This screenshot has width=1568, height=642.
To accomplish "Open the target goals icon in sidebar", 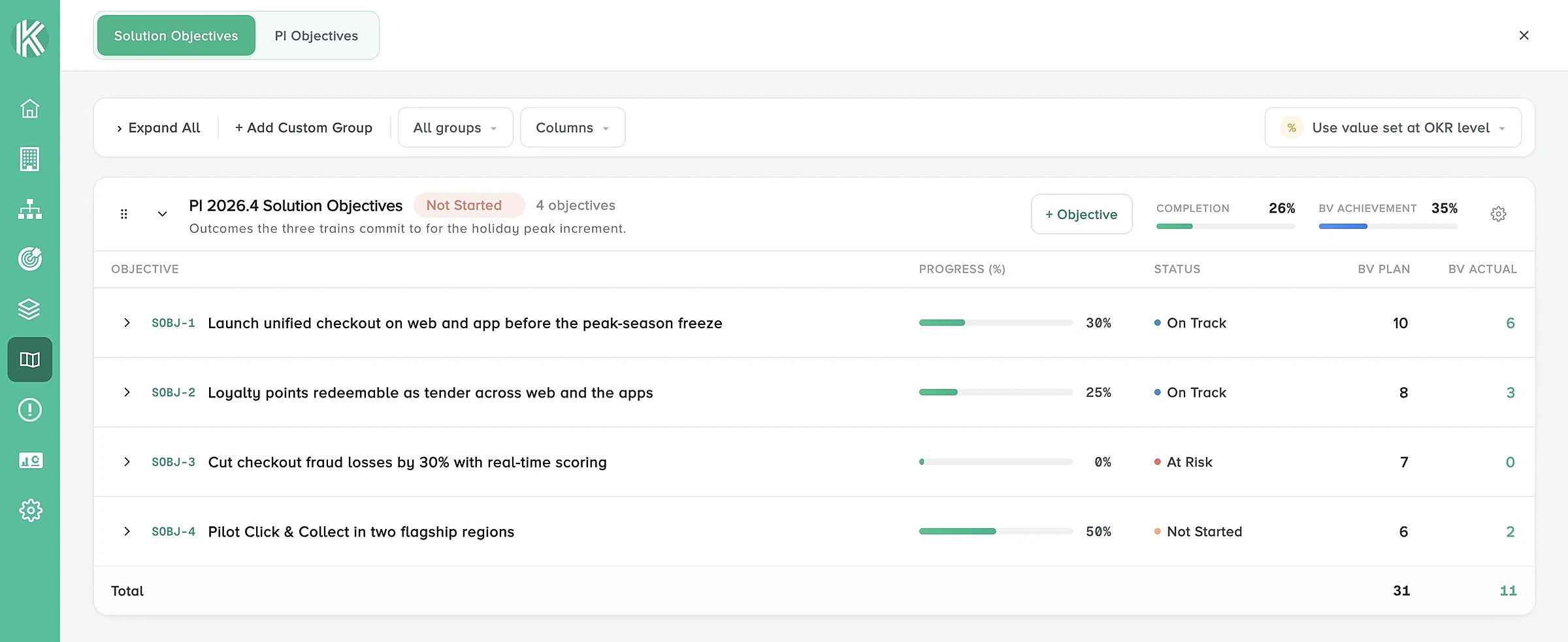I will (x=29, y=259).
